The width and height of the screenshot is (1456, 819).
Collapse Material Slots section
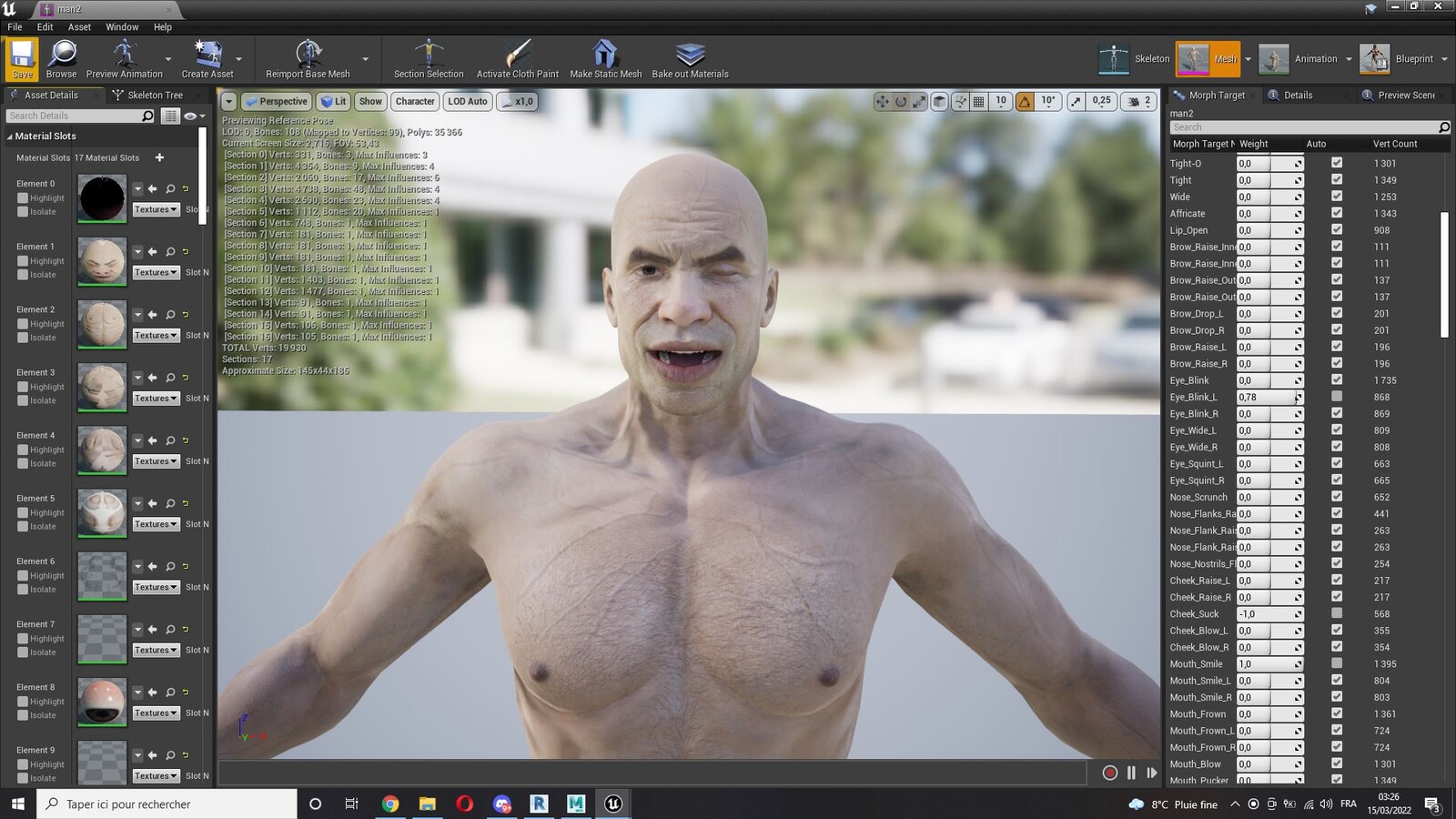[x=10, y=136]
